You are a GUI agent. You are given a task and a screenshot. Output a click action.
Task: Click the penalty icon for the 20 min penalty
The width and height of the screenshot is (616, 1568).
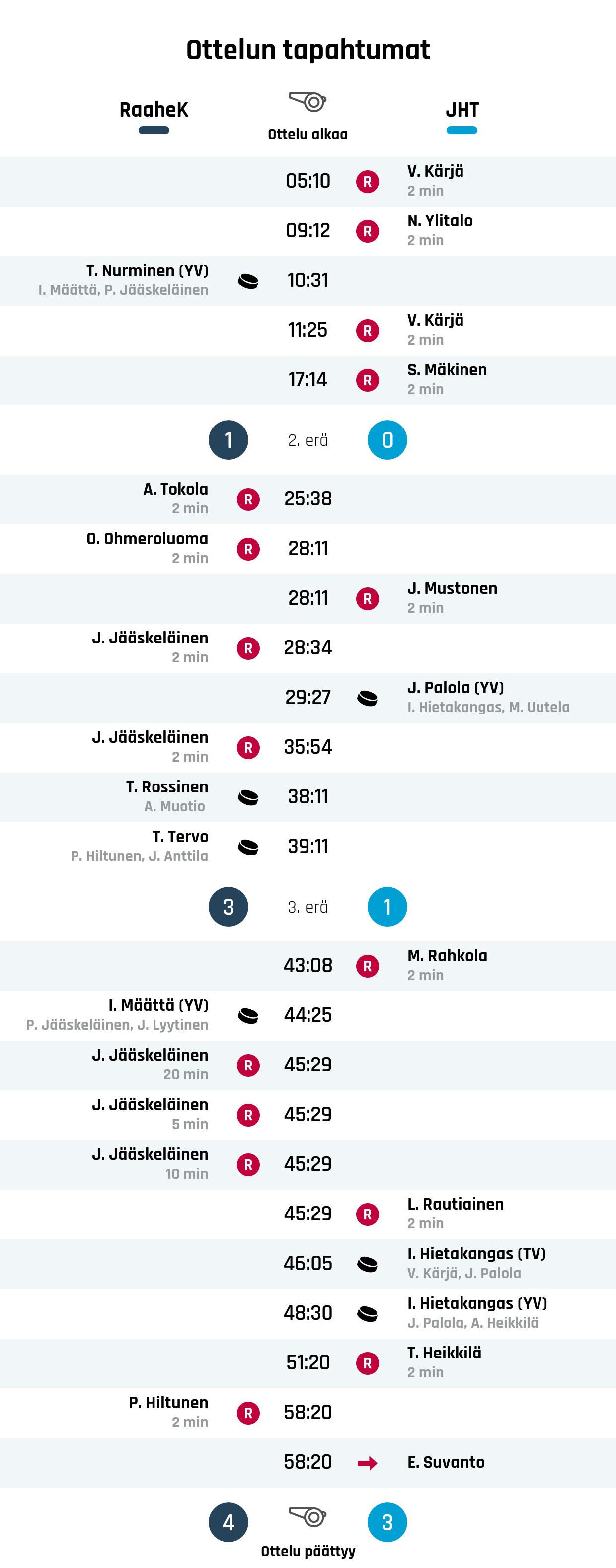click(x=248, y=1065)
